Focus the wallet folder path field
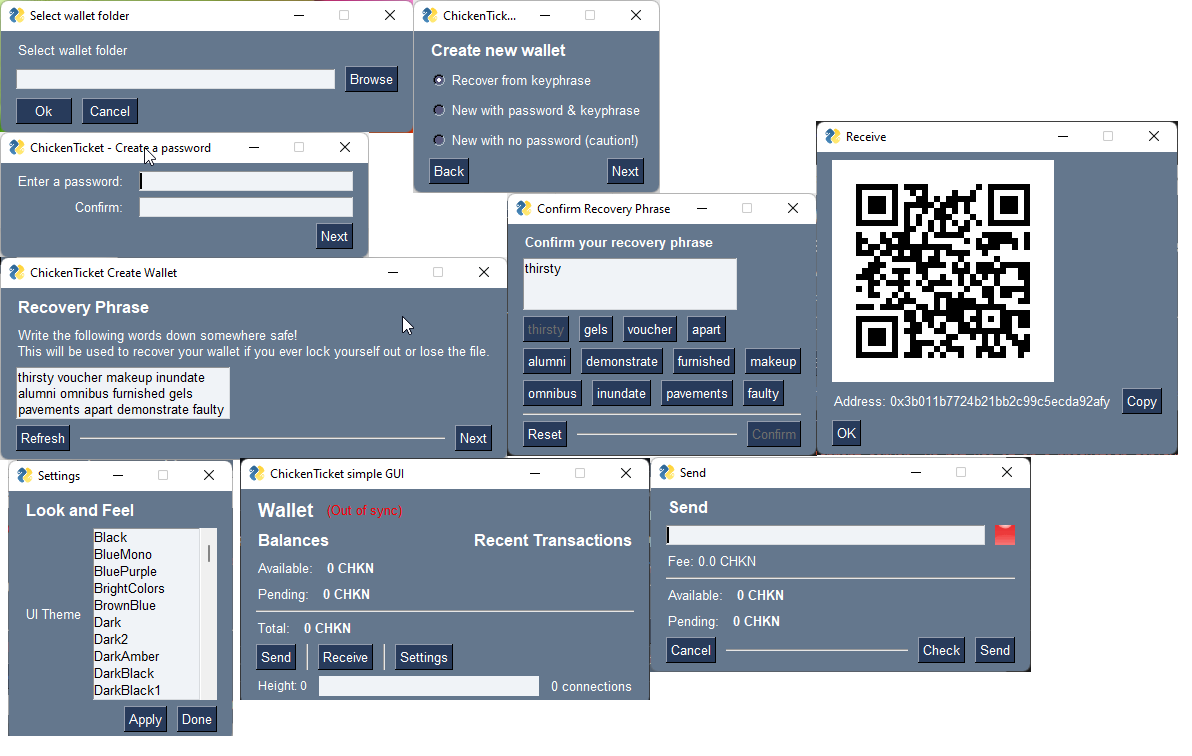 tap(176, 80)
